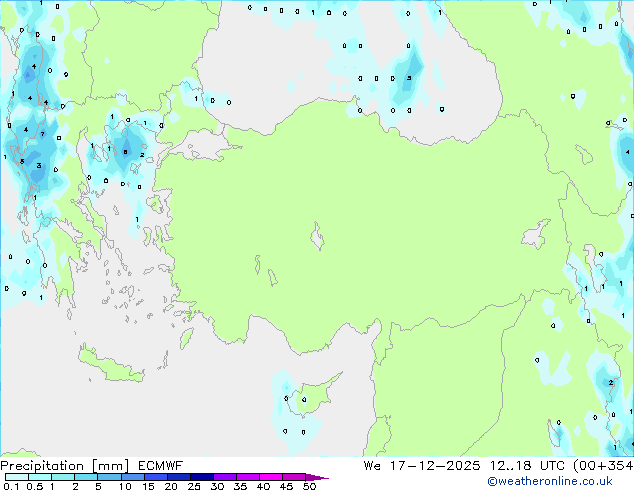This screenshot has height=490, width=634.
Task: Click the date "17-12-2025" text
Action: tap(435, 466)
